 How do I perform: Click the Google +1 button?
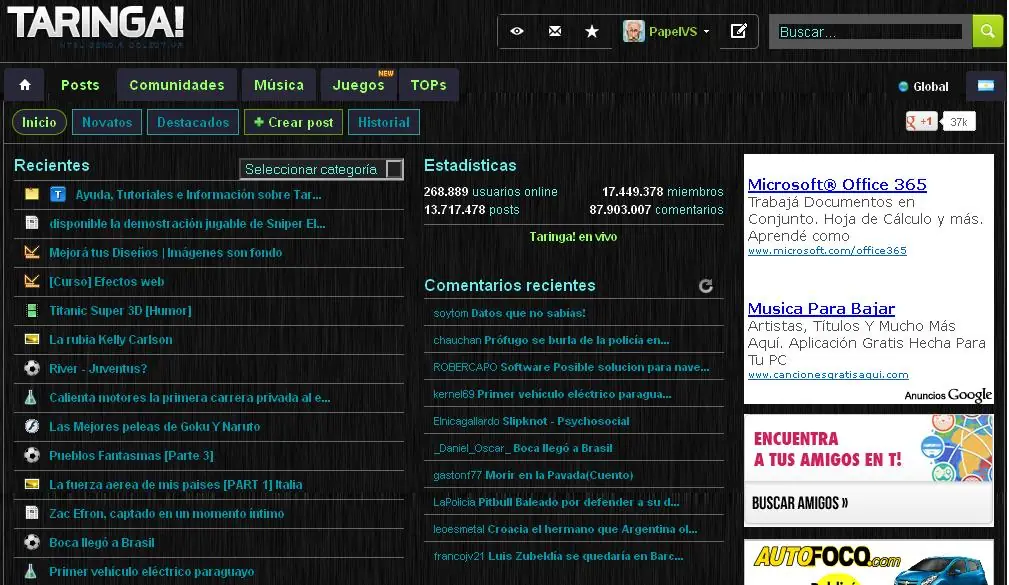(x=921, y=122)
